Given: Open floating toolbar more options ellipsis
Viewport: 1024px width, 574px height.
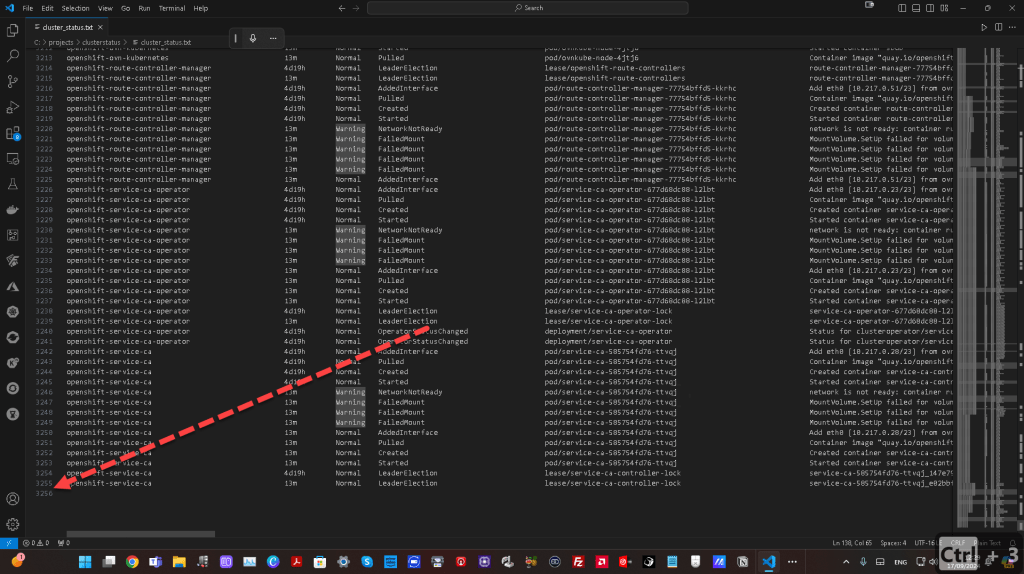Looking at the screenshot, I should tap(273, 39).
